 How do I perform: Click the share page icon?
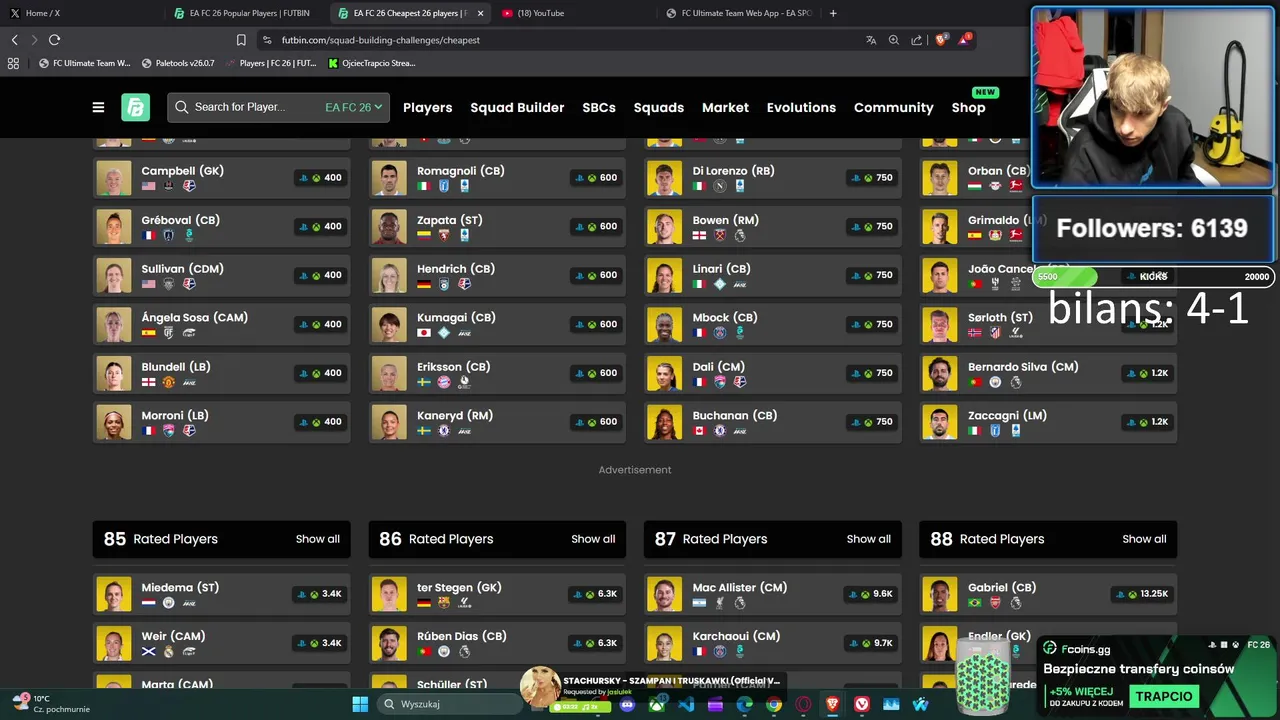pyautogui.click(x=917, y=40)
